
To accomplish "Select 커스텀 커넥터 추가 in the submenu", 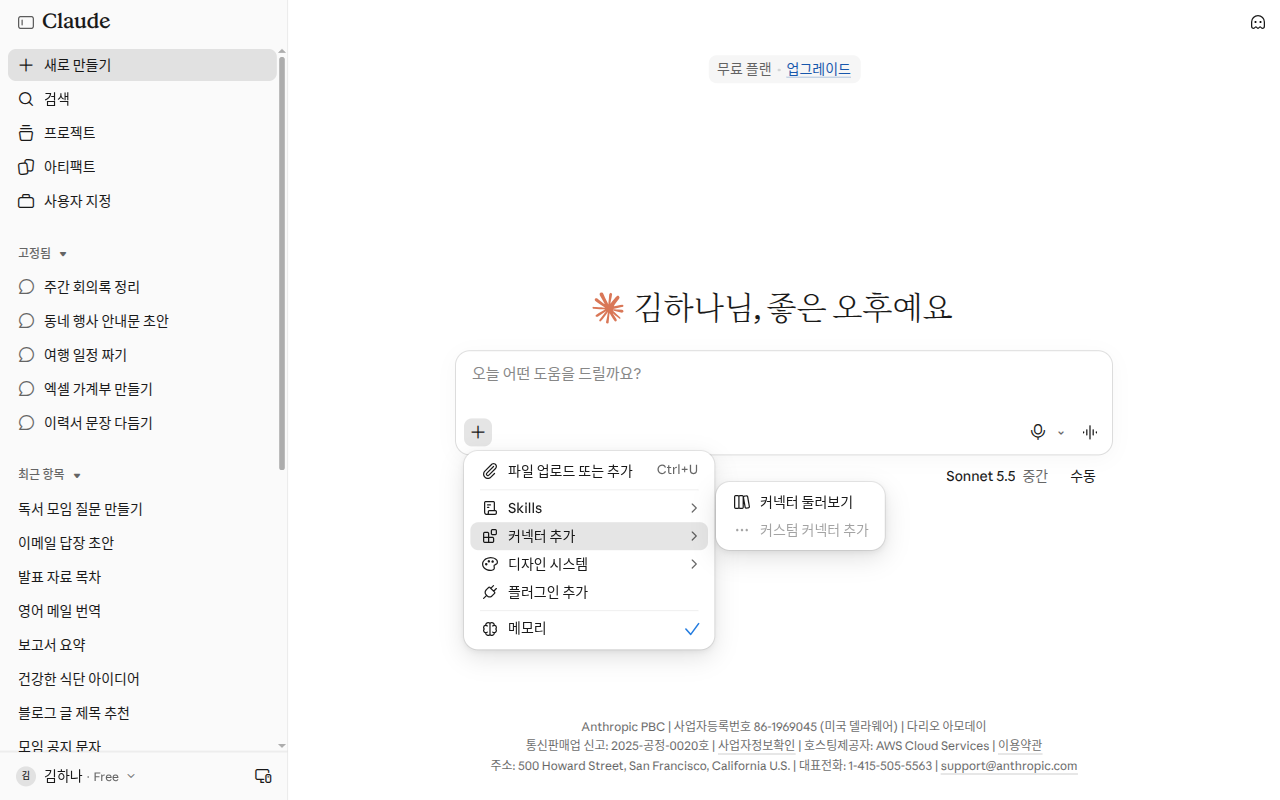I will click(x=800, y=530).
